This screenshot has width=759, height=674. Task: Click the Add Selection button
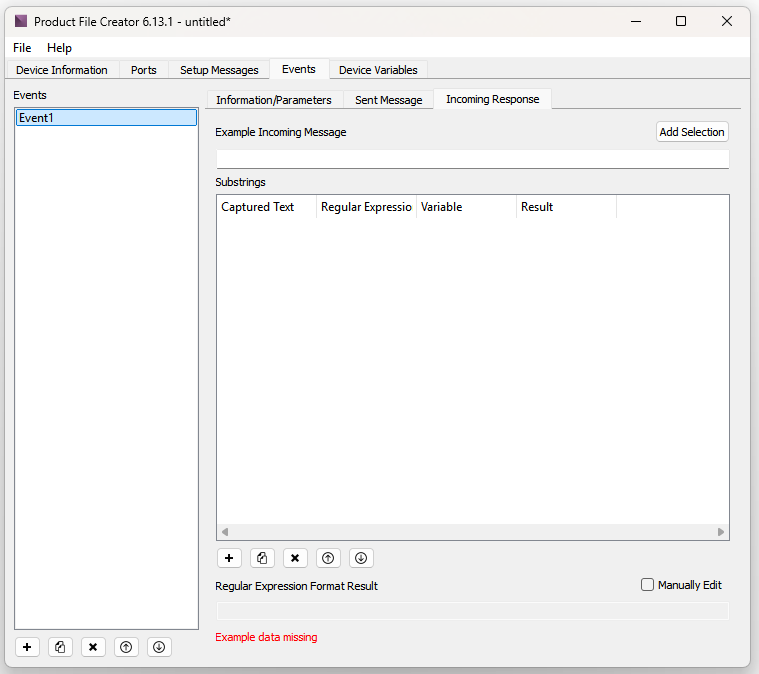click(x=692, y=132)
